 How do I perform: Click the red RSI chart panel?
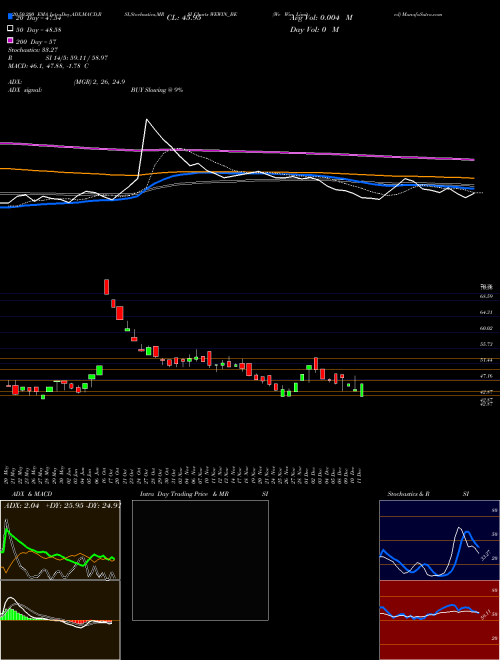pos(439,620)
